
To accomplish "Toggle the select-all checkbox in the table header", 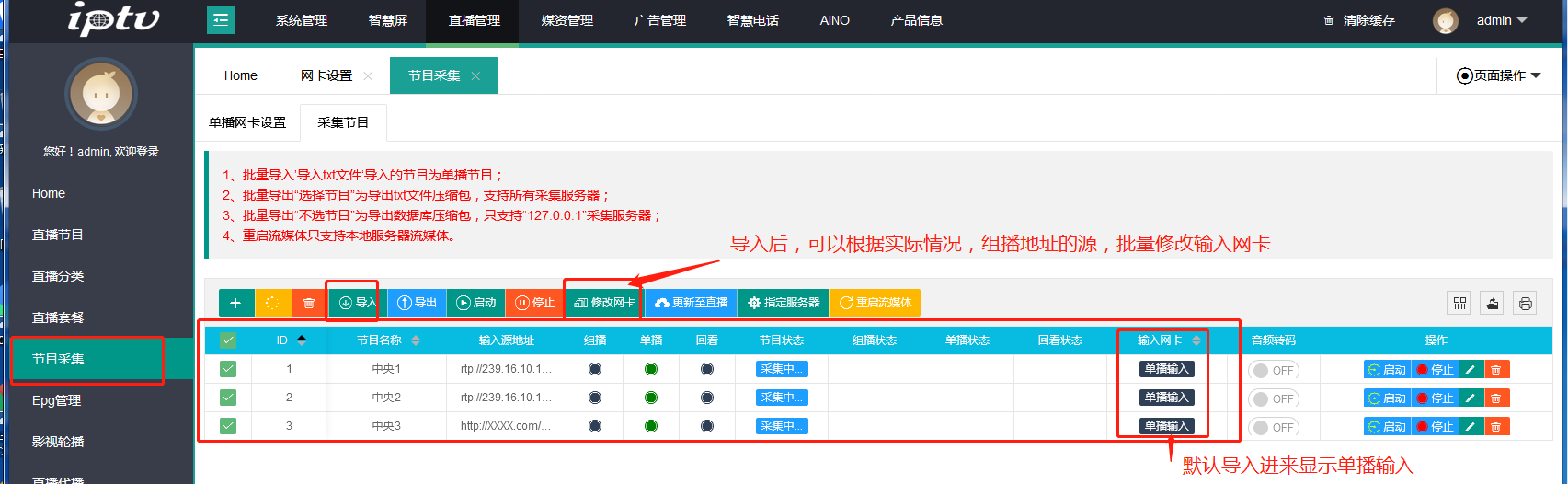I will click(x=228, y=340).
